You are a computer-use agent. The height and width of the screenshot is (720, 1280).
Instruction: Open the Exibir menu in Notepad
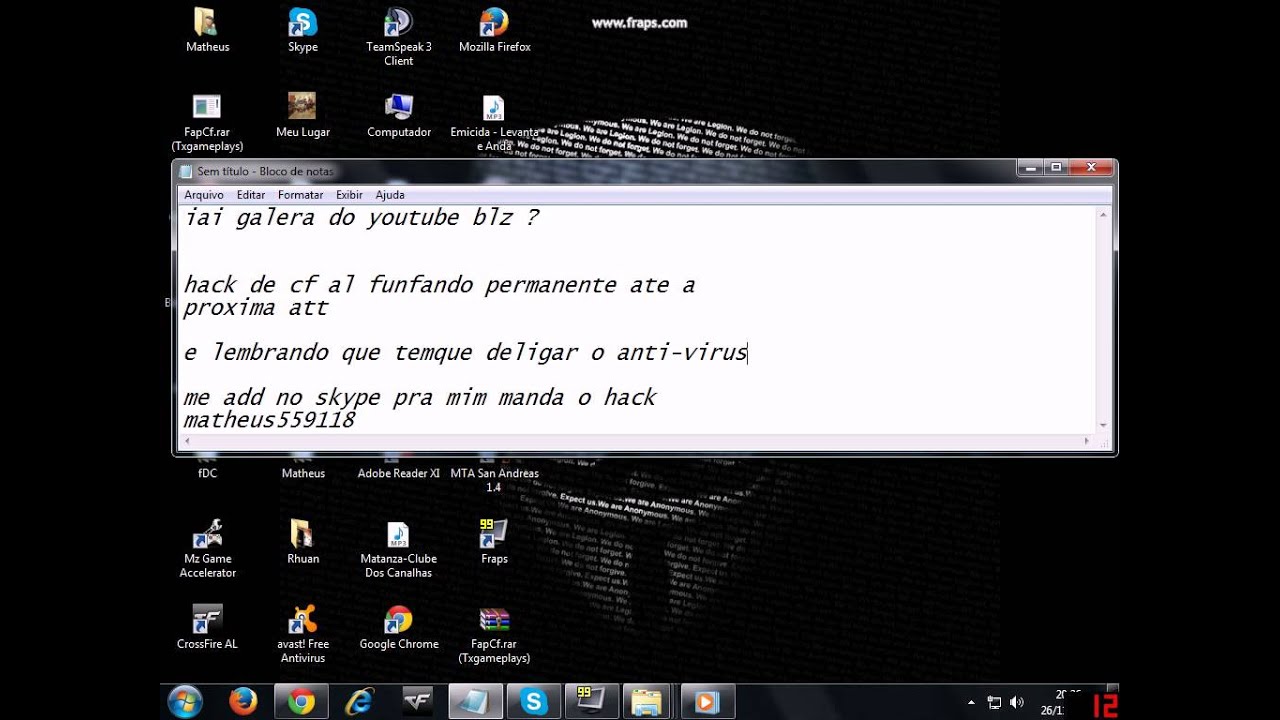[349, 195]
